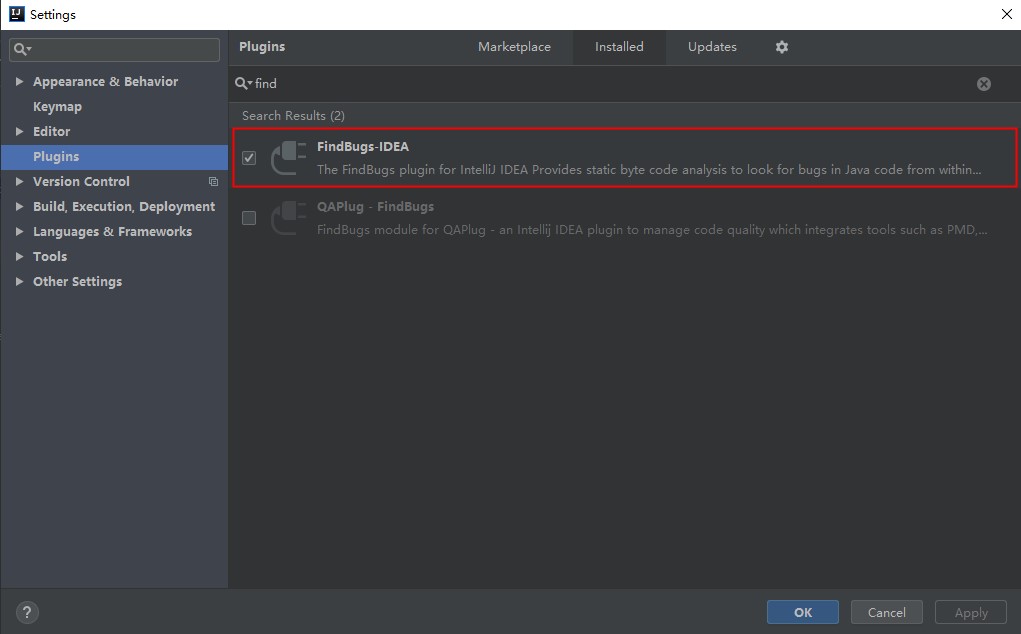The height and width of the screenshot is (634, 1021).
Task: Click the QAPlug - FindBugs plugin icon
Action: pos(288,218)
